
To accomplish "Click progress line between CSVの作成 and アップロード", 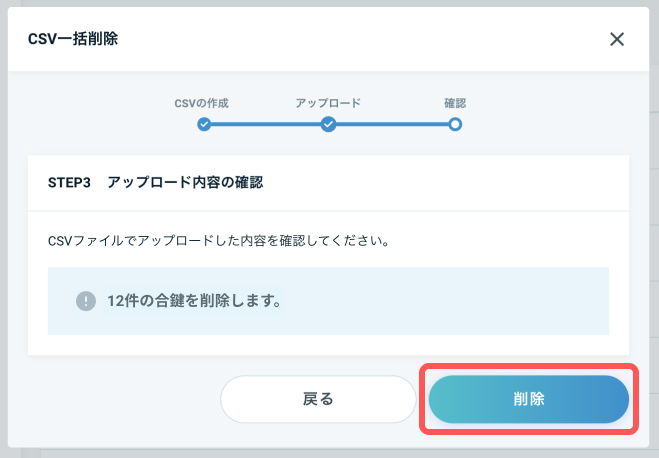I will pyautogui.click(x=266, y=124).
